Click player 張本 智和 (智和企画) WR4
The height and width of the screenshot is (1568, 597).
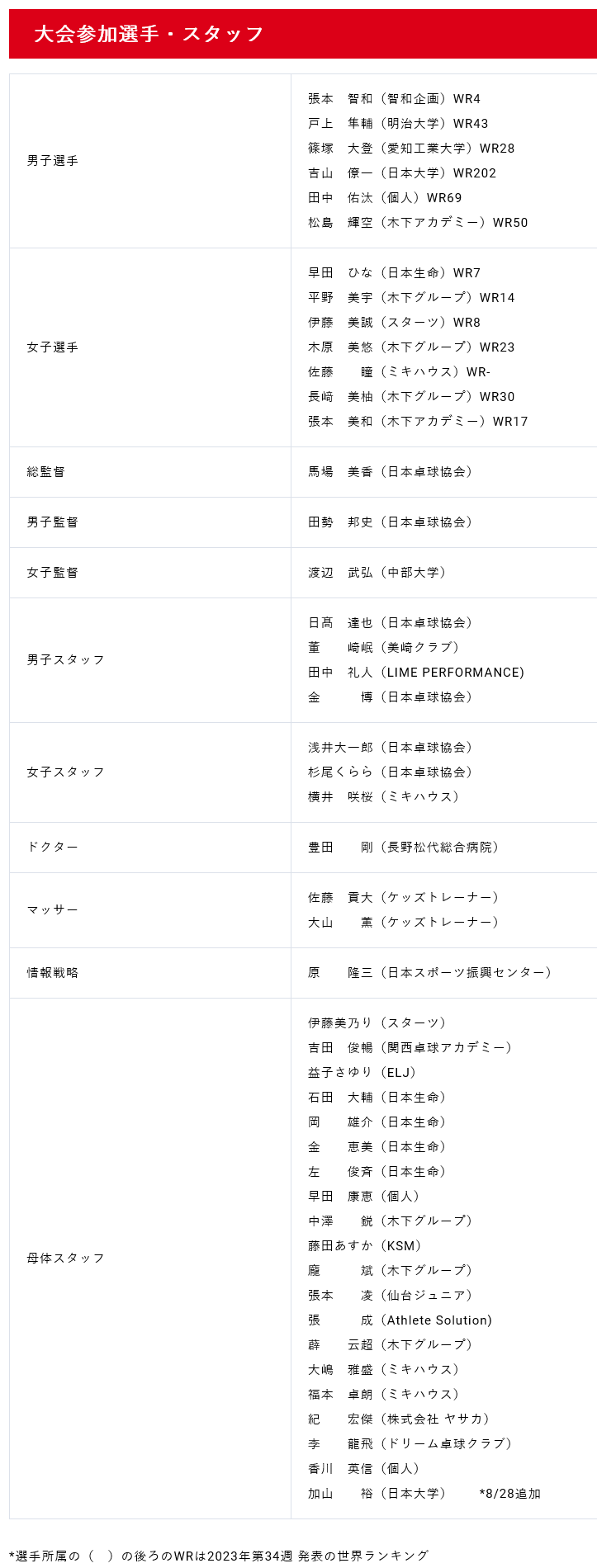point(394,99)
